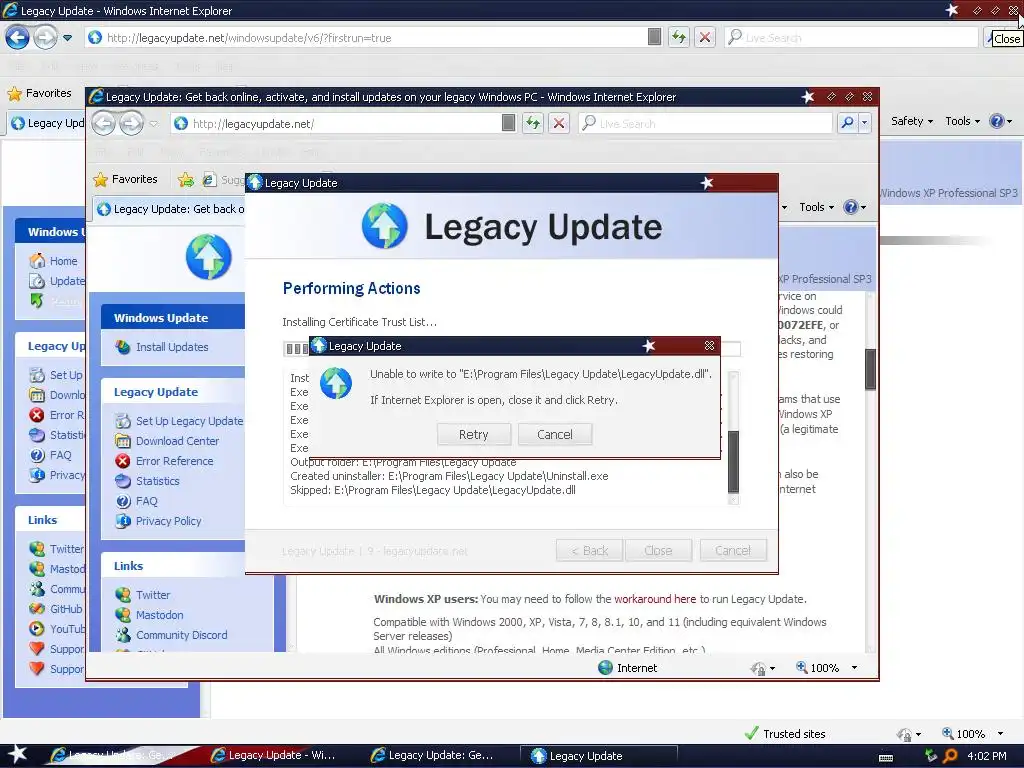
Task: Open Set Up Legacy Update in middle window
Action: point(189,421)
